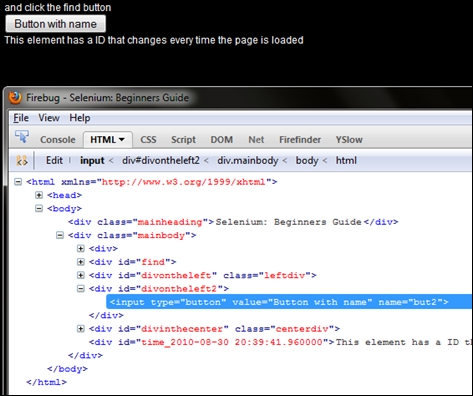Click the xmlns URL attribute value
This screenshot has height=396, width=473.
[183, 182]
